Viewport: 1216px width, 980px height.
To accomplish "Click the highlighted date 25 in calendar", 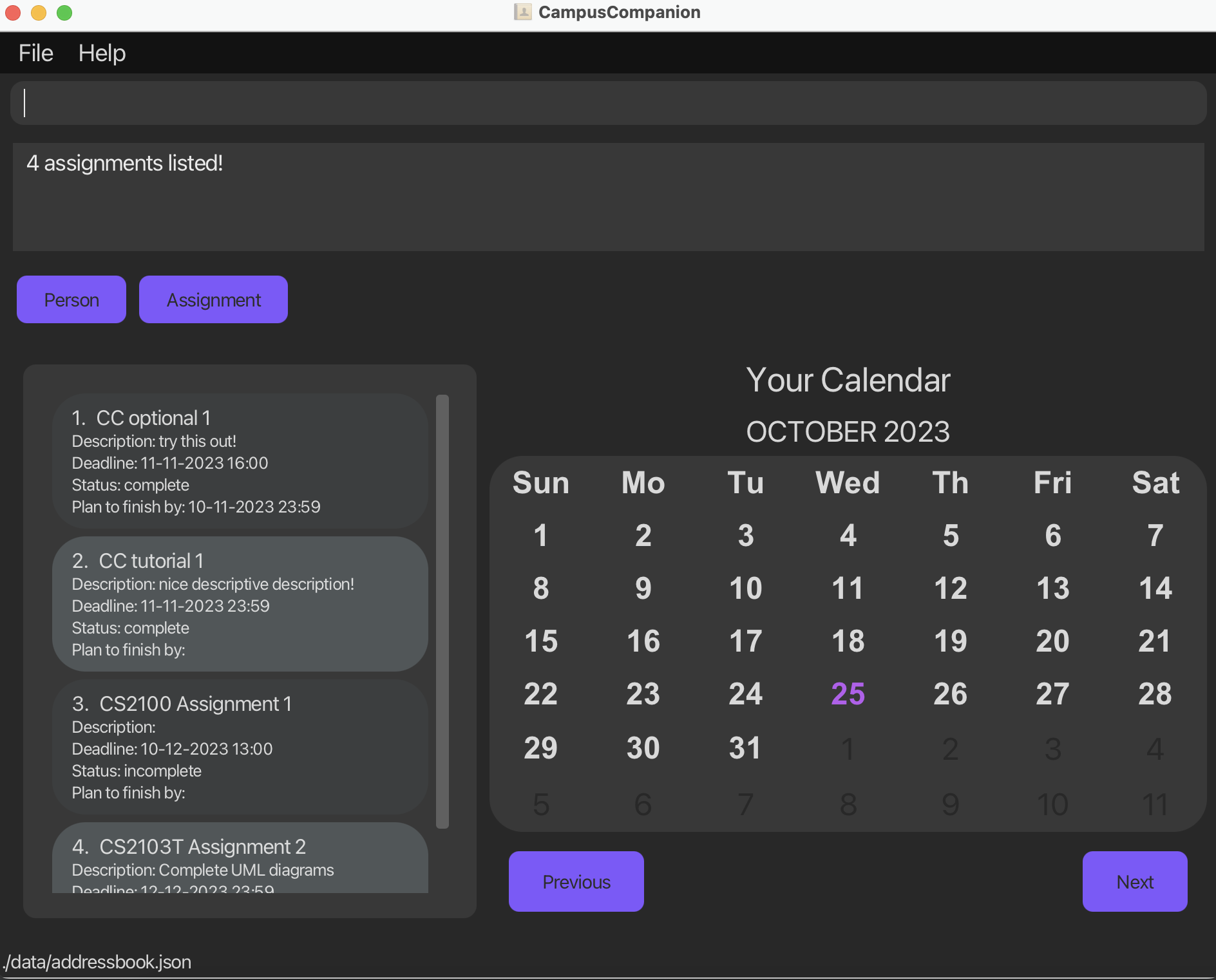I will (x=848, y=693).
